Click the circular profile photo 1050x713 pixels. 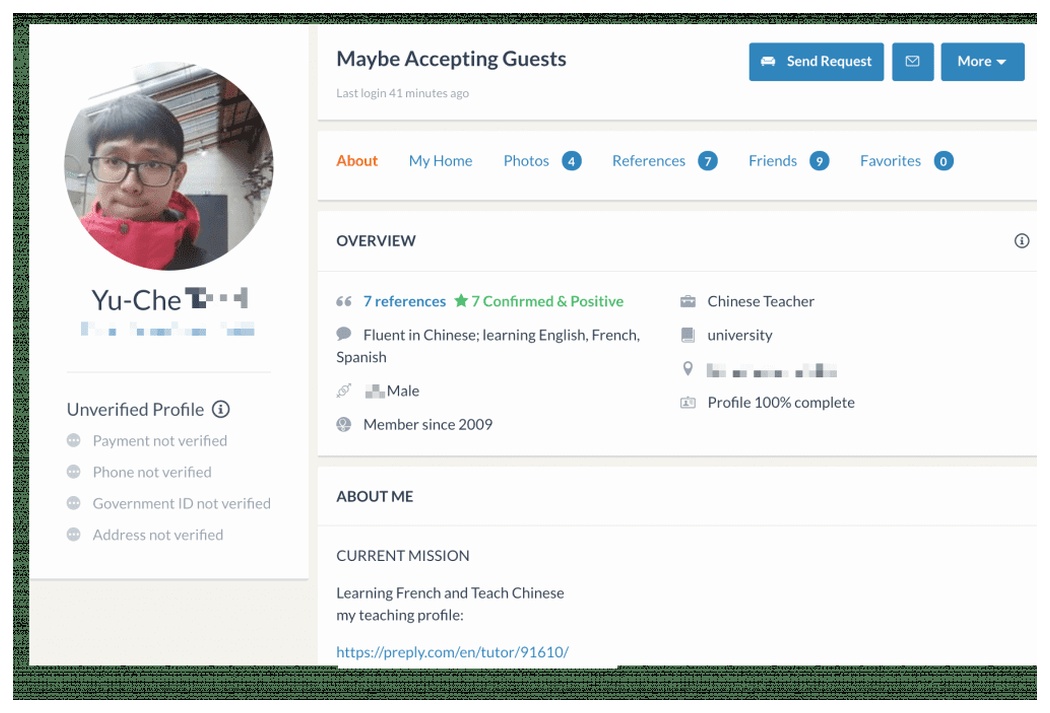coord(169,166)
